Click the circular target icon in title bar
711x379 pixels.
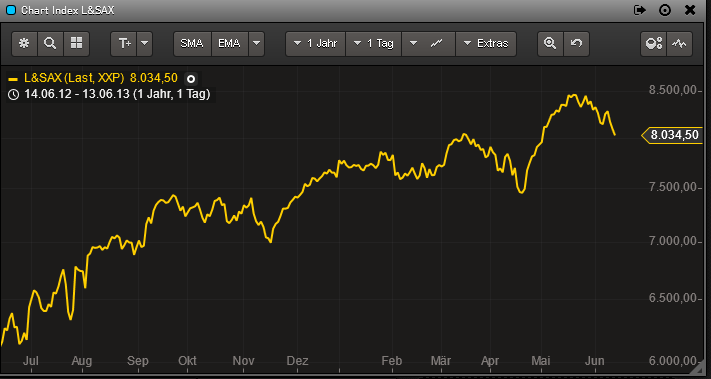(x=665, y=10)
